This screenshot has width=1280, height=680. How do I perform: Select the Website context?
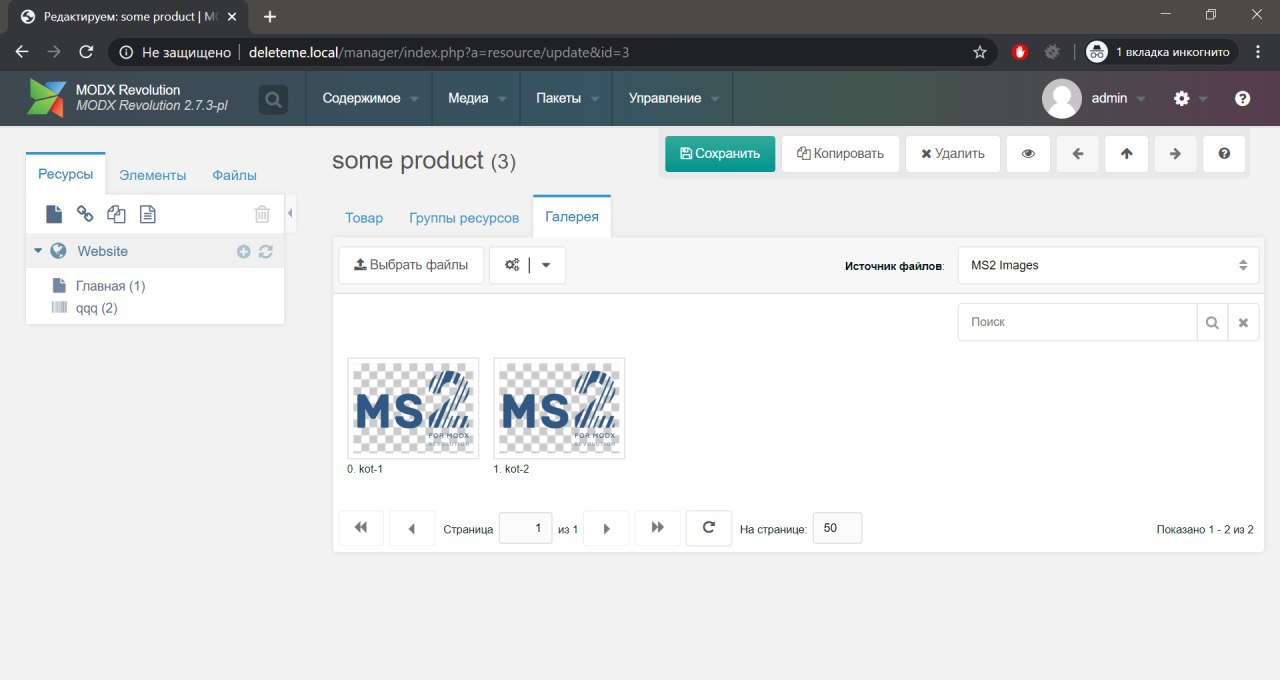pyautogui.click(x=102, y=251)
